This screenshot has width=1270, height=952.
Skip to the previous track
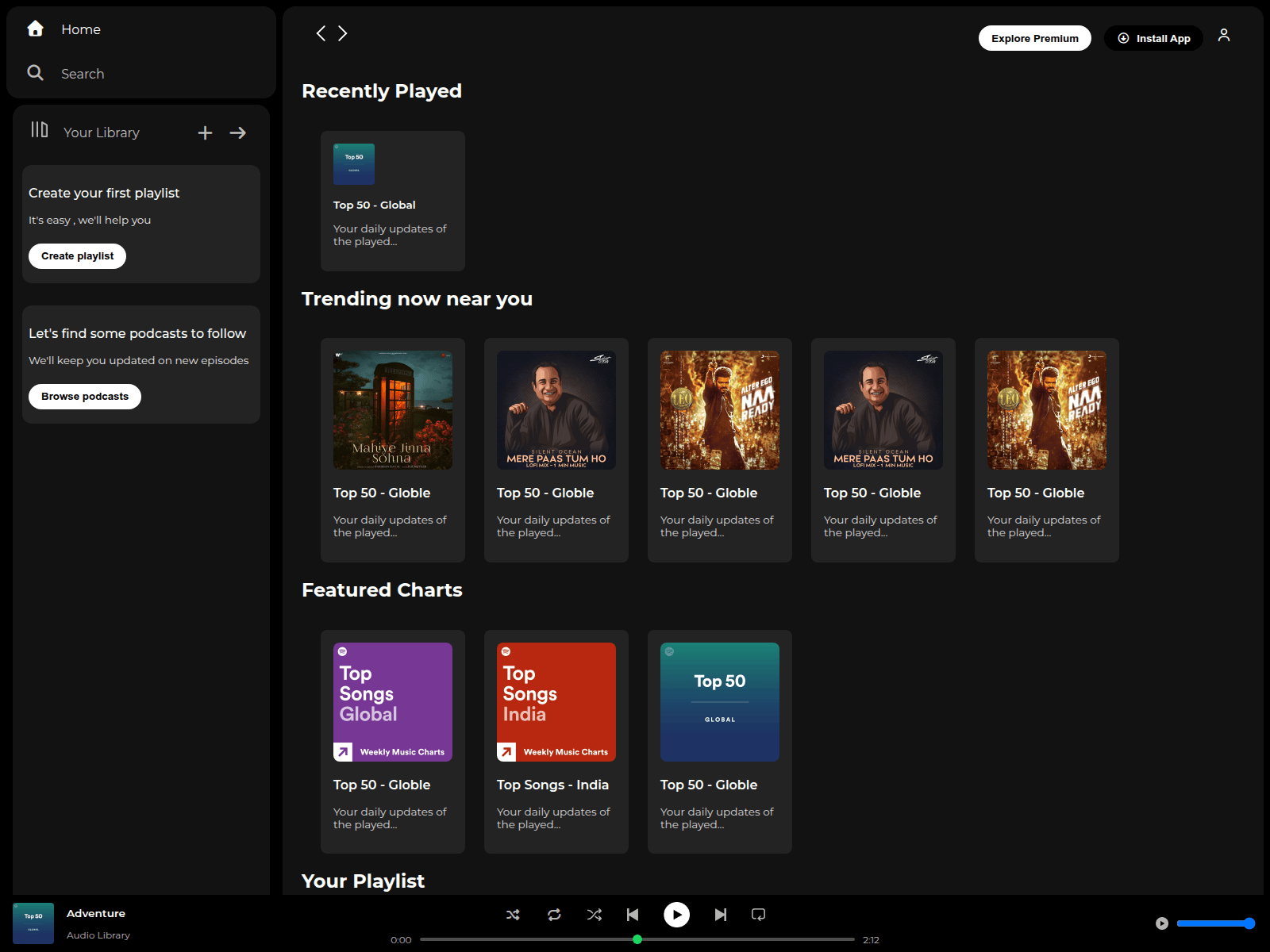pos(633,915)
